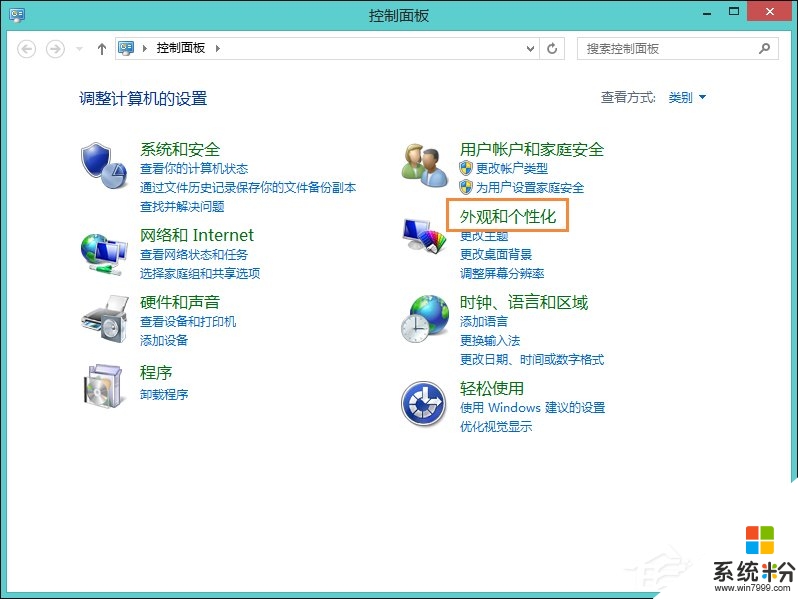Click 查看设备和打印机 link
Screen dimensions: 798x599
click(x=188, y=322)
